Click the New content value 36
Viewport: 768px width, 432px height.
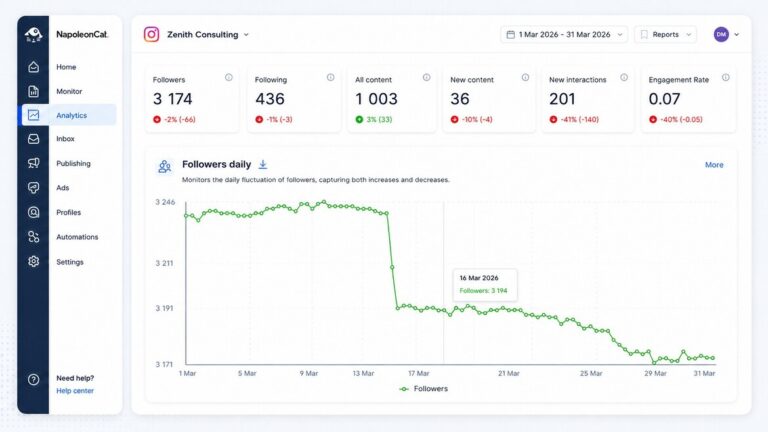460,99
